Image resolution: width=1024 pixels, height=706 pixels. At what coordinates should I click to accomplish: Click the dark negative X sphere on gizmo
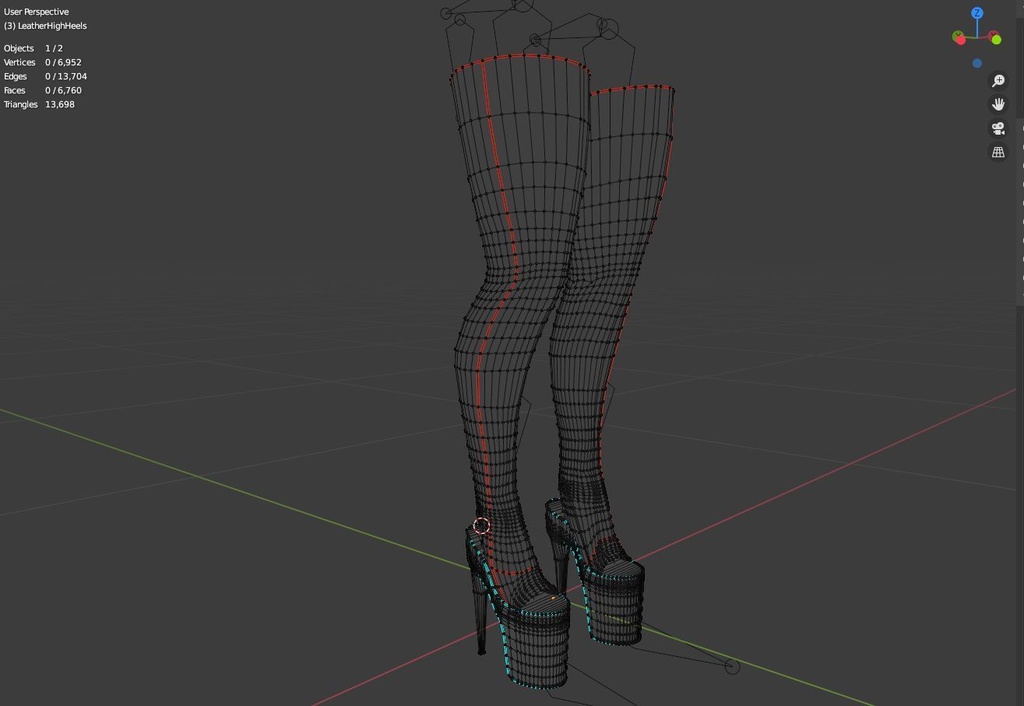pyautogui.click(x=993, y=33)
